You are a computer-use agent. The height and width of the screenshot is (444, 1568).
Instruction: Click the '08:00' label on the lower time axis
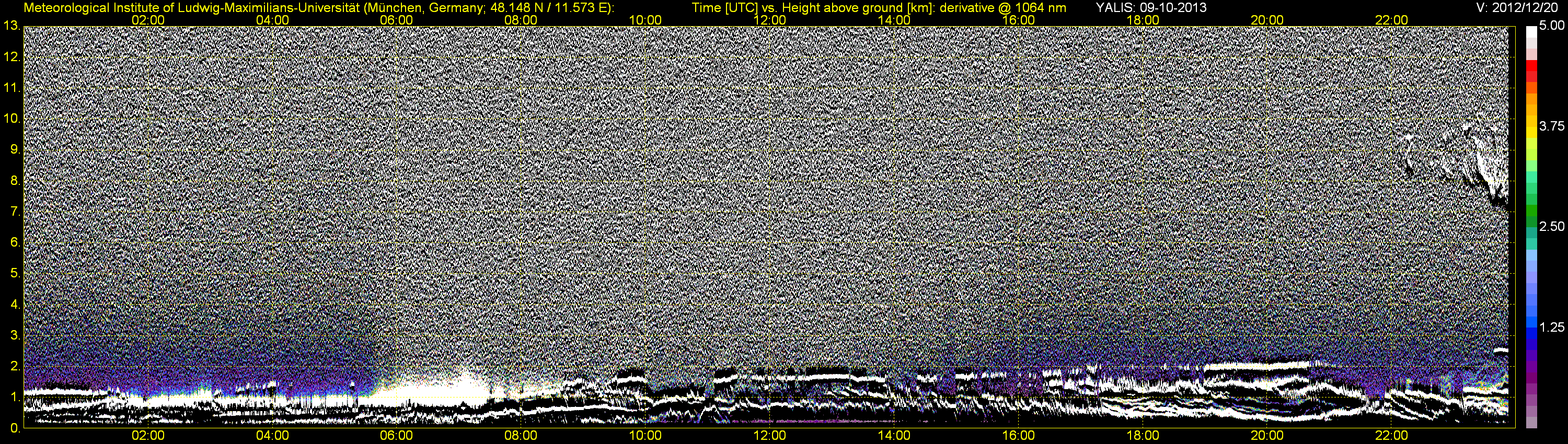coord(521,436)
